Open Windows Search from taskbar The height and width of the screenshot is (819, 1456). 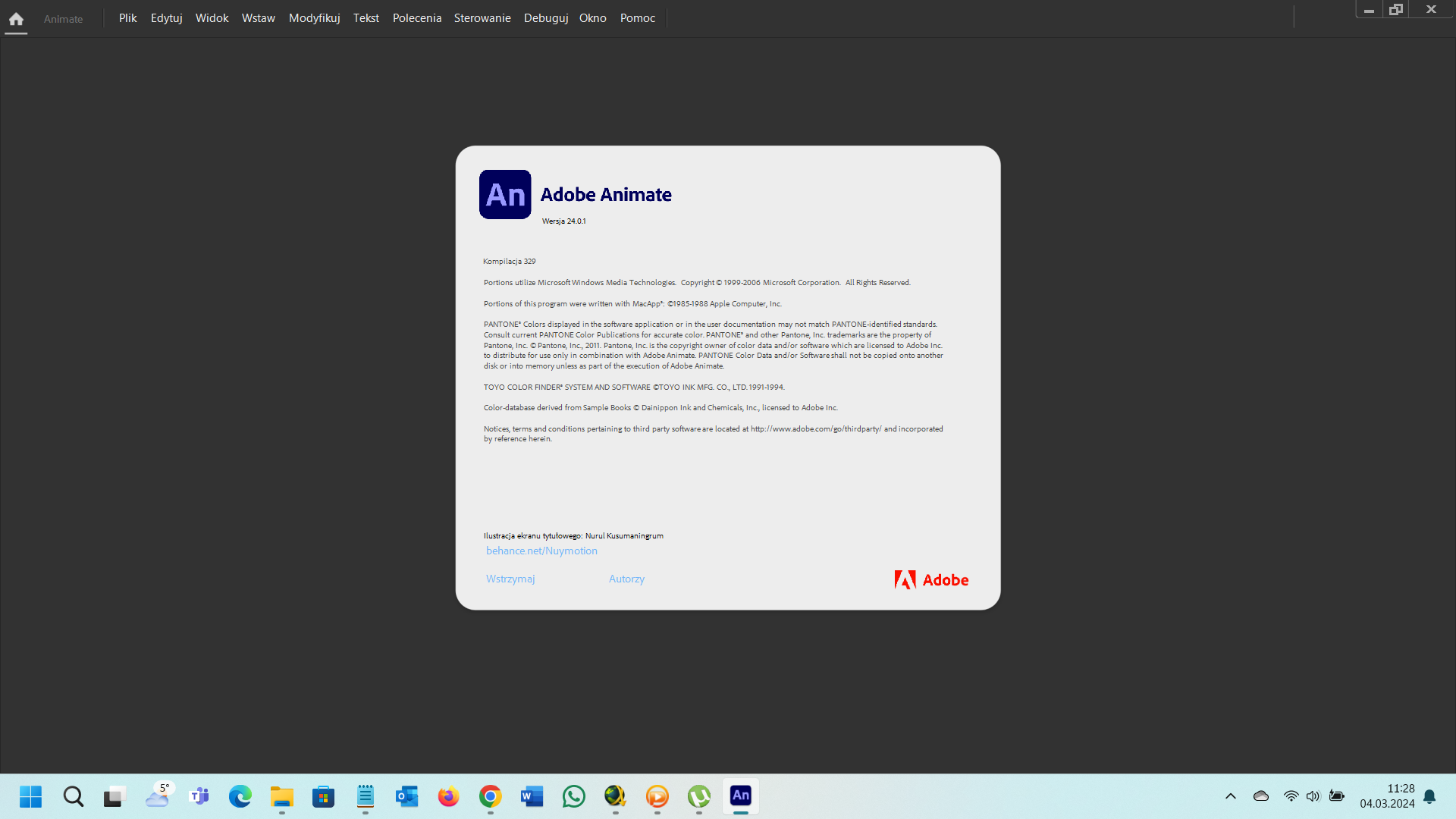[74, 796]
